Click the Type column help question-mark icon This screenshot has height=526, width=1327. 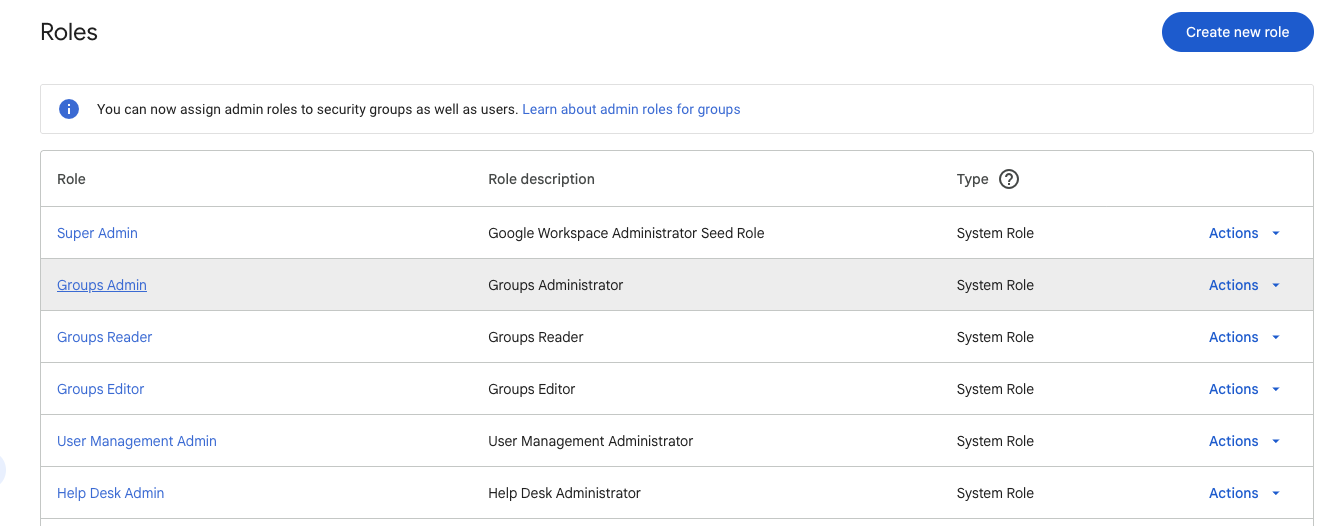tap(1009, 179)
